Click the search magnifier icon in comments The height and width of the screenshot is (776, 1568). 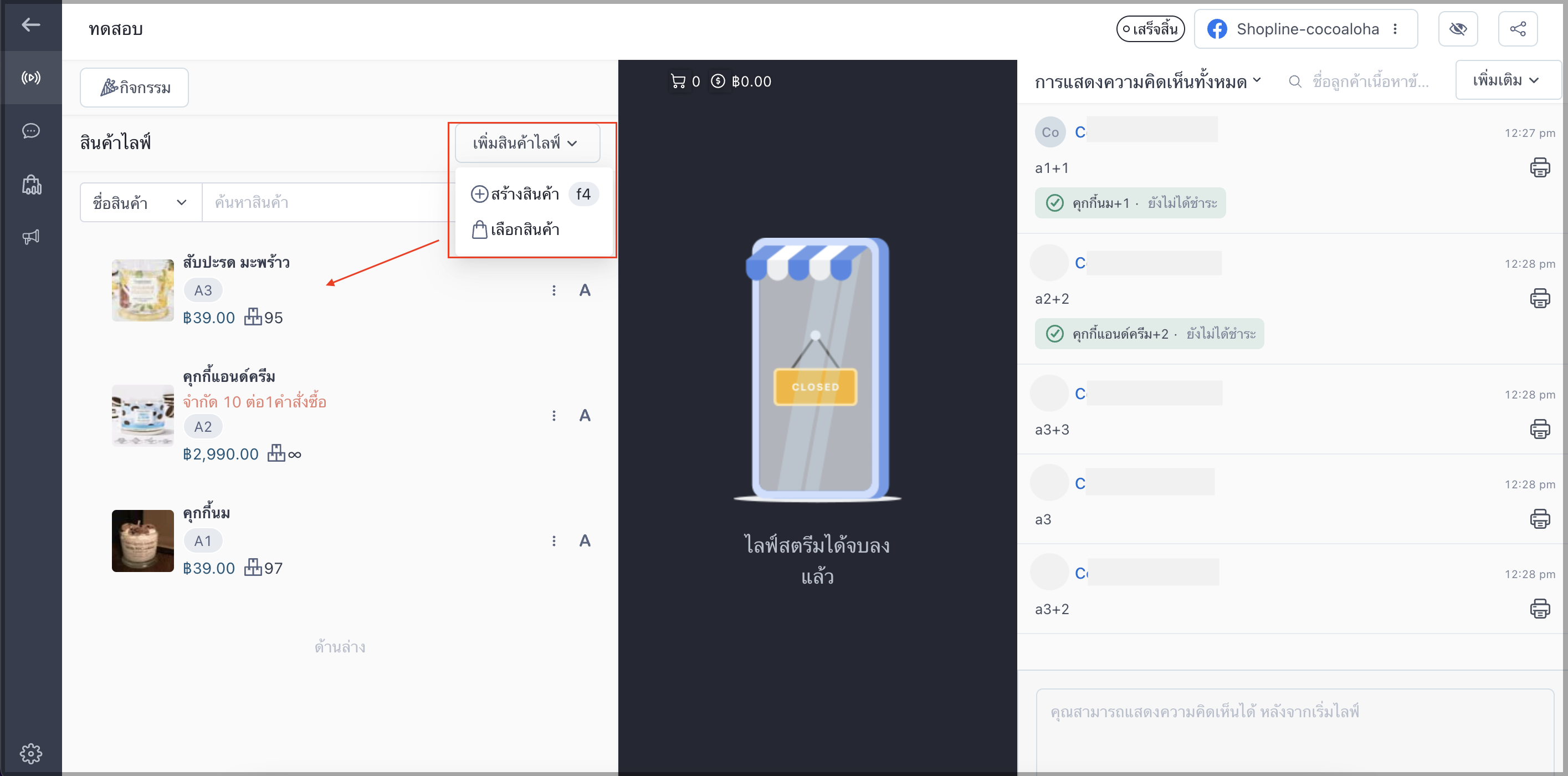click(1295, 81)
